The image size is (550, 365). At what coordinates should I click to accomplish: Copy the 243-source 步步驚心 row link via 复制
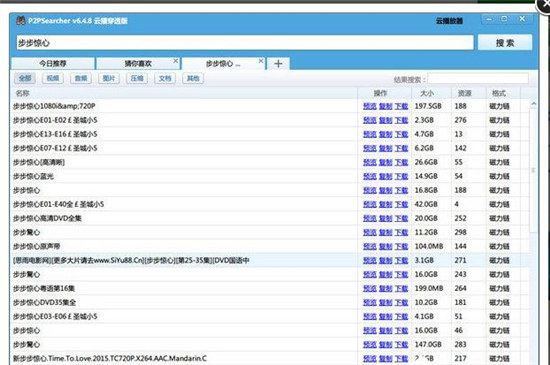tap(385, 275)
